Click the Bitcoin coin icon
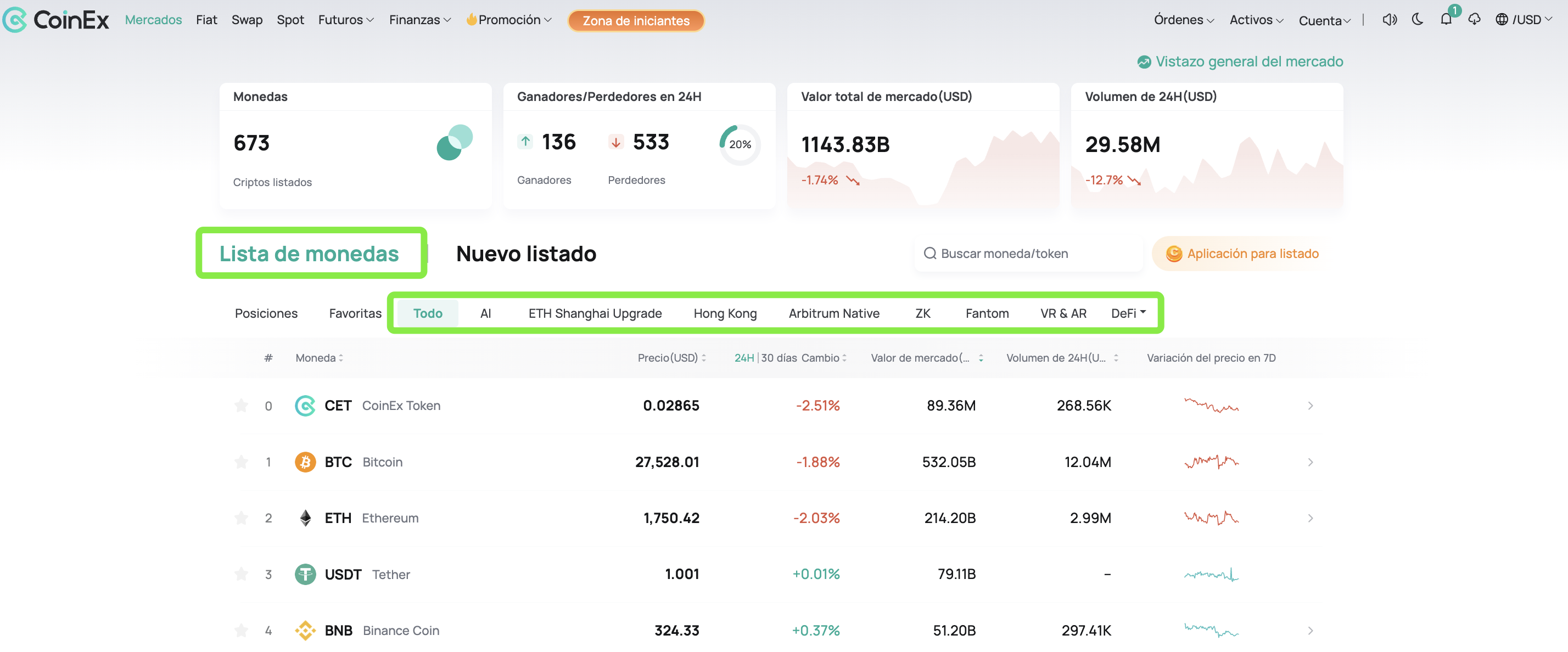1568x652 pixels. pos(305,462)
